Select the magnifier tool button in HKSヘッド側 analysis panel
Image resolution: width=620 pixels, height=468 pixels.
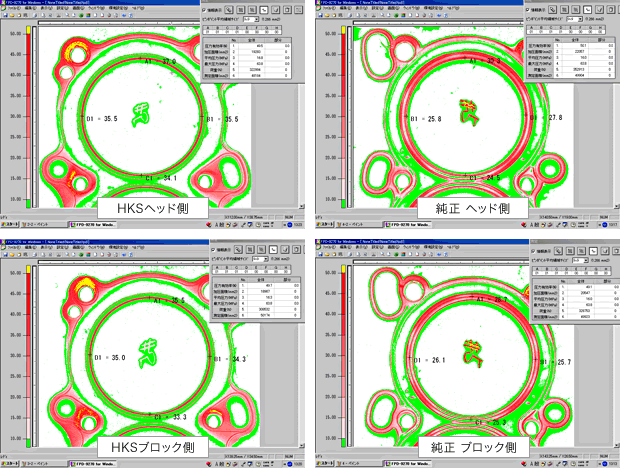pyautogui.click(x=229, y=10)
